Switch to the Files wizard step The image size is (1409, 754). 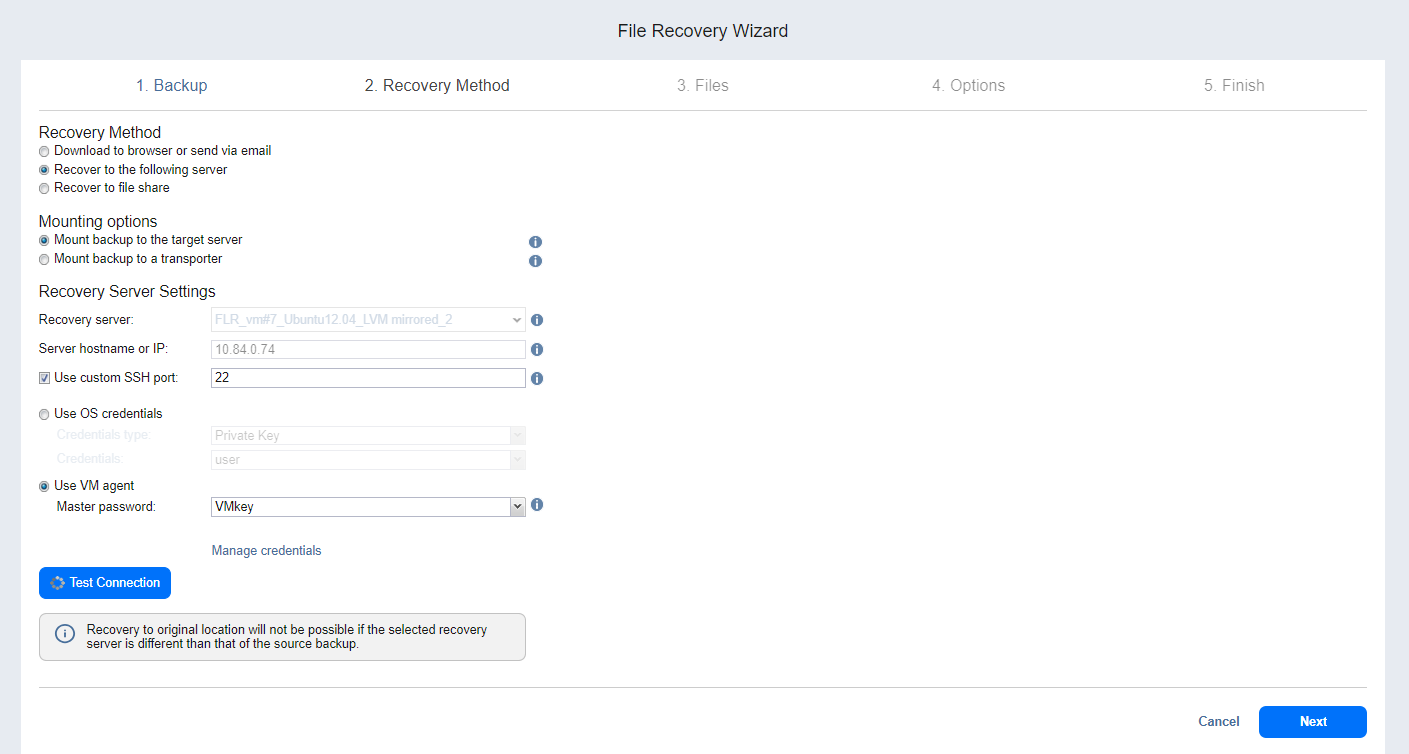[702, 86]
